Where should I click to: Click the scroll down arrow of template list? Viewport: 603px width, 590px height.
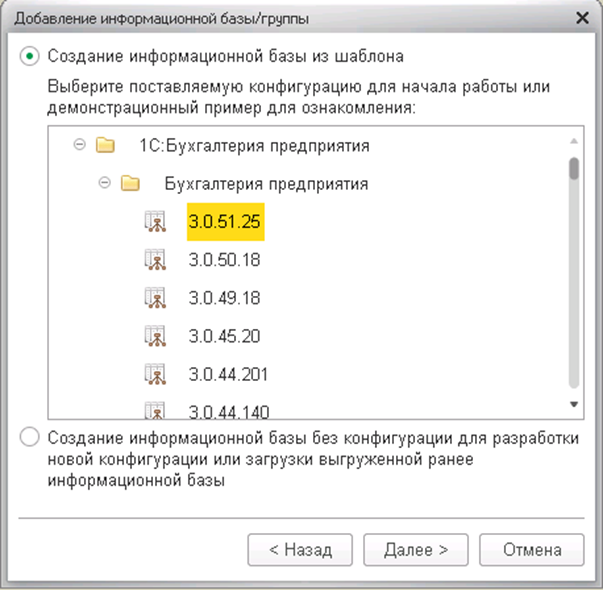click(x=574, y=404)
